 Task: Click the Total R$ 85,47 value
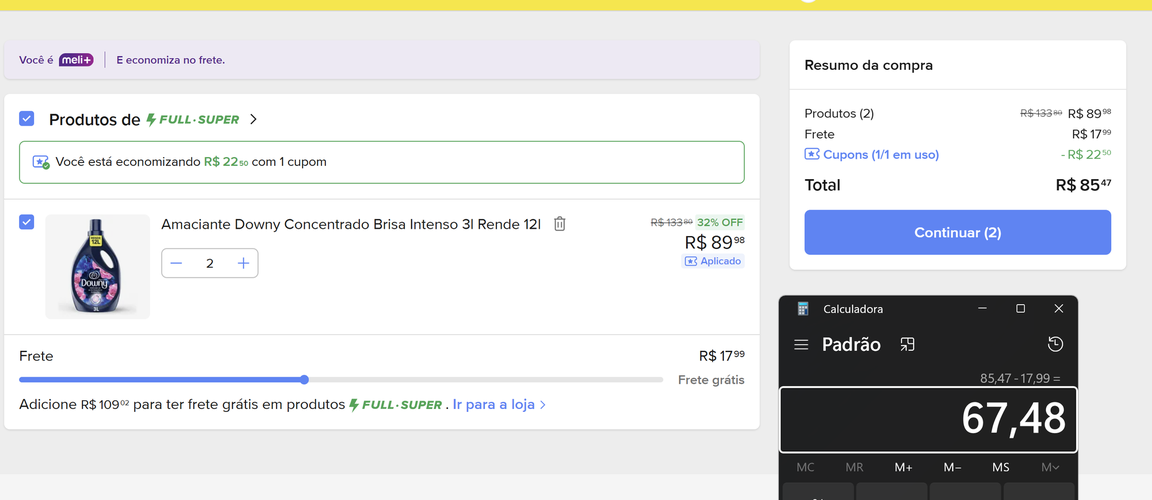(1084, 185)
